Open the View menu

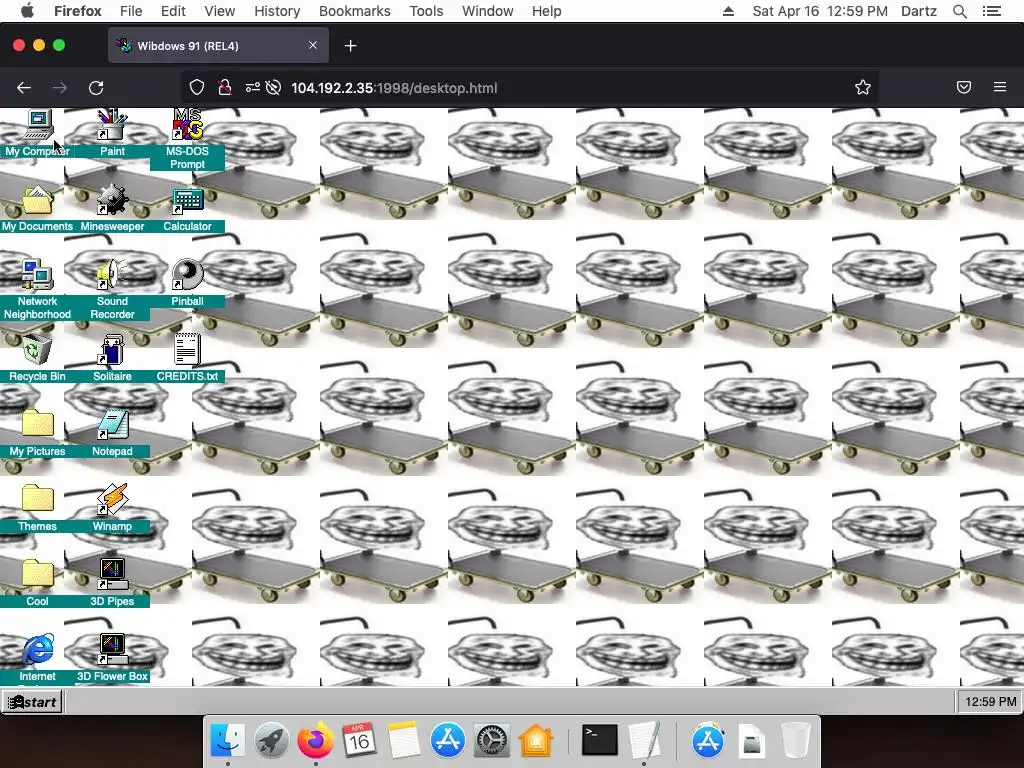(x=219, y=11)
